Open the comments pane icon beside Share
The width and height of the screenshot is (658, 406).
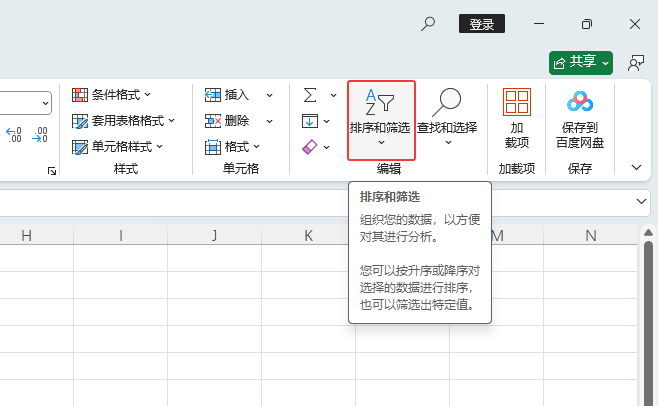(x=635, y=63)
